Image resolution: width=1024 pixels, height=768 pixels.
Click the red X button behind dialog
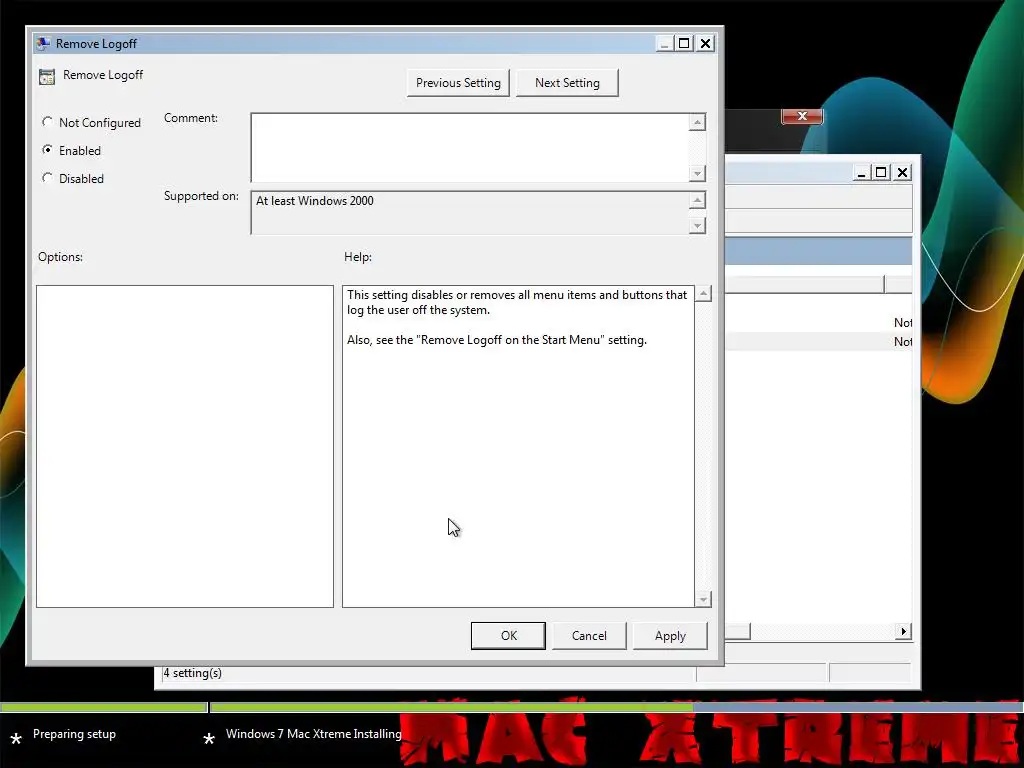point(802,116)
